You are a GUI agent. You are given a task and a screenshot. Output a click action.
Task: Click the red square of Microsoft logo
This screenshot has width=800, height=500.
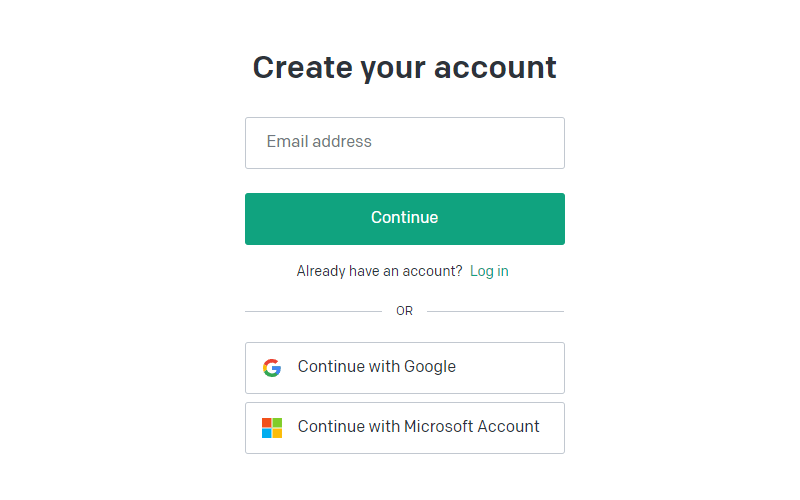click(x=267, y=423)
